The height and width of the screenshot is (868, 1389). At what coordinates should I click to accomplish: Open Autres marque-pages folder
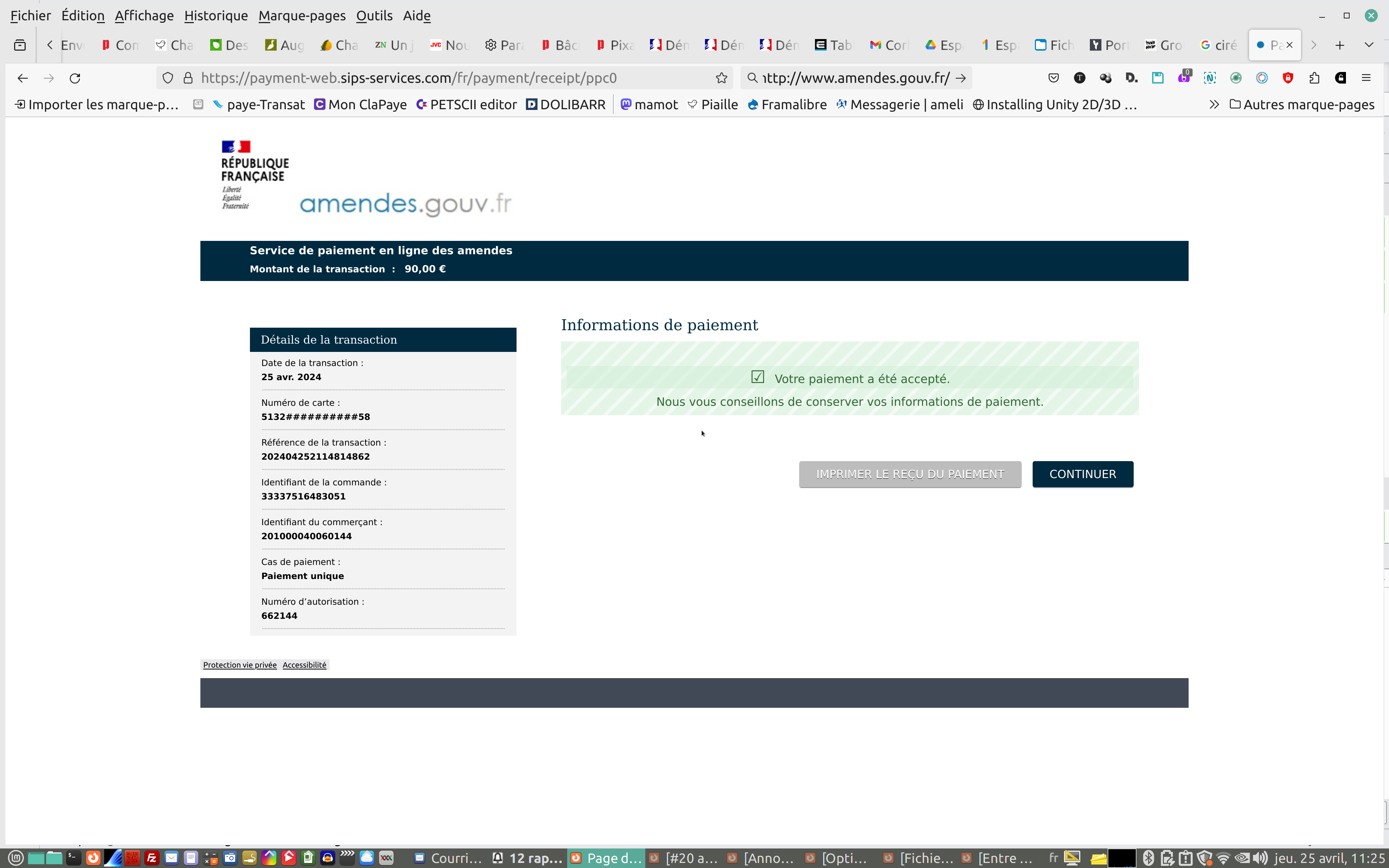(1302, 105)
